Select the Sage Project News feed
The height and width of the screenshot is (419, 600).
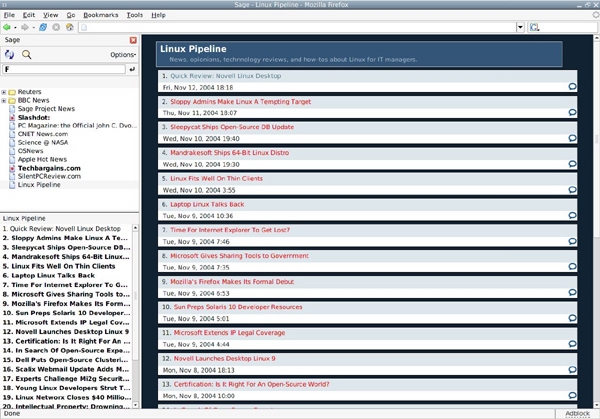pos(46,109)
